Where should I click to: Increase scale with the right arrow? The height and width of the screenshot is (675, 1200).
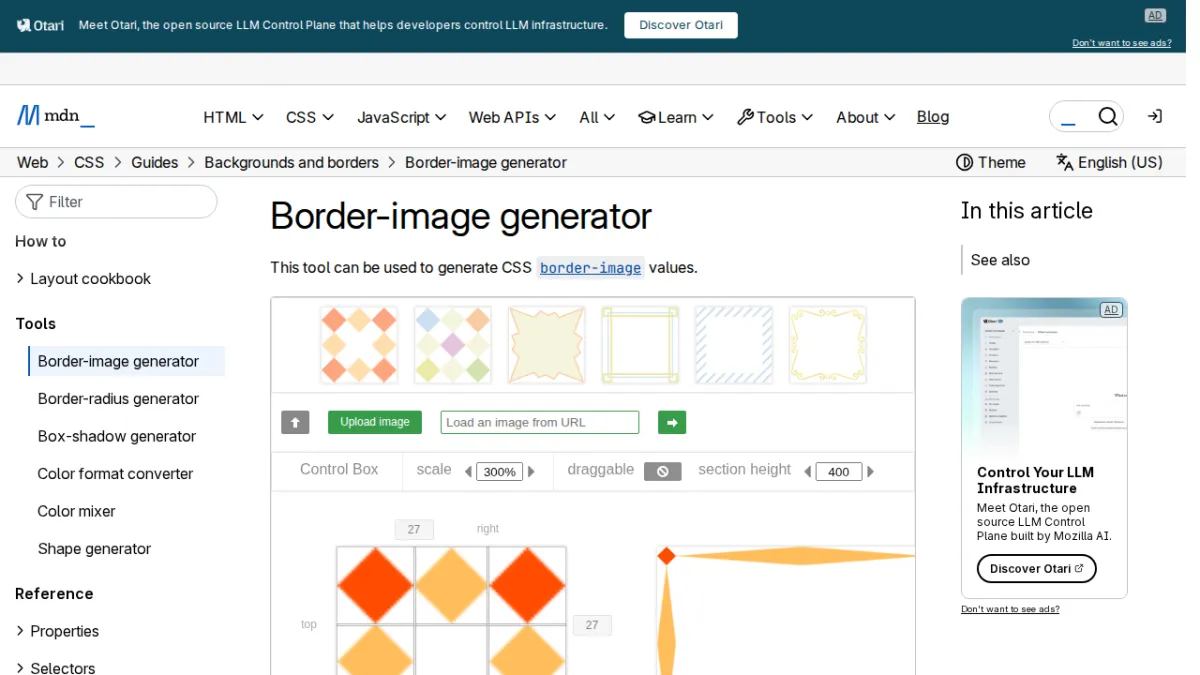pyautogui.click(x=531, y=471)
